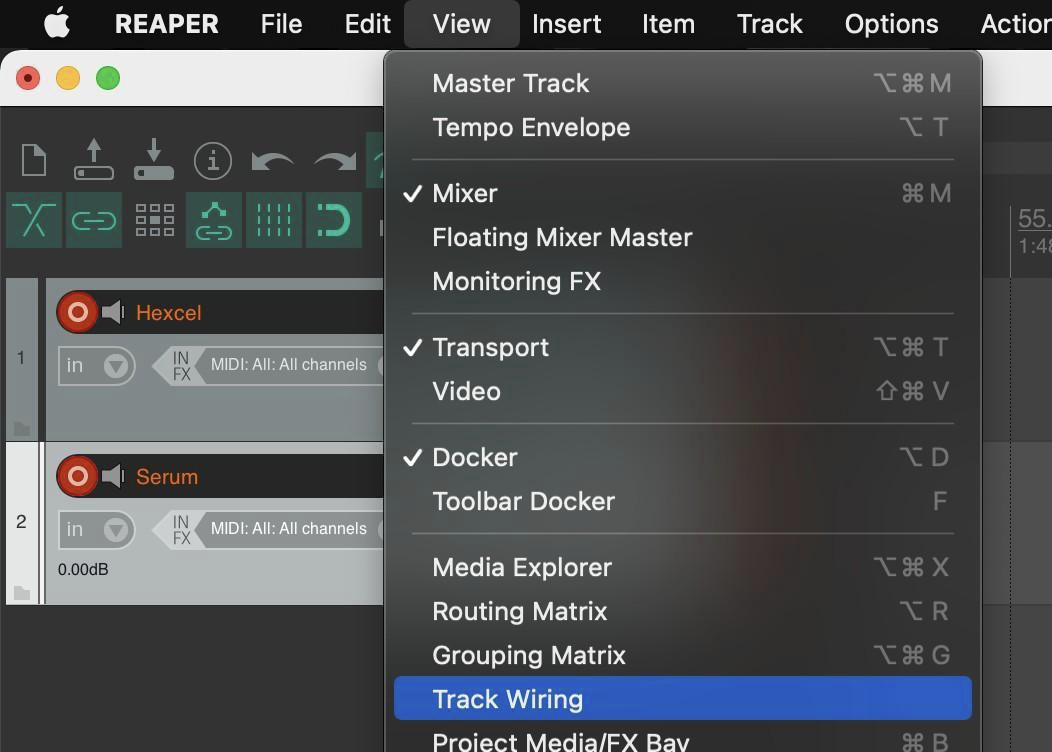
Task: Open Project Settings via the info icon
Action: tap(213, 161)
